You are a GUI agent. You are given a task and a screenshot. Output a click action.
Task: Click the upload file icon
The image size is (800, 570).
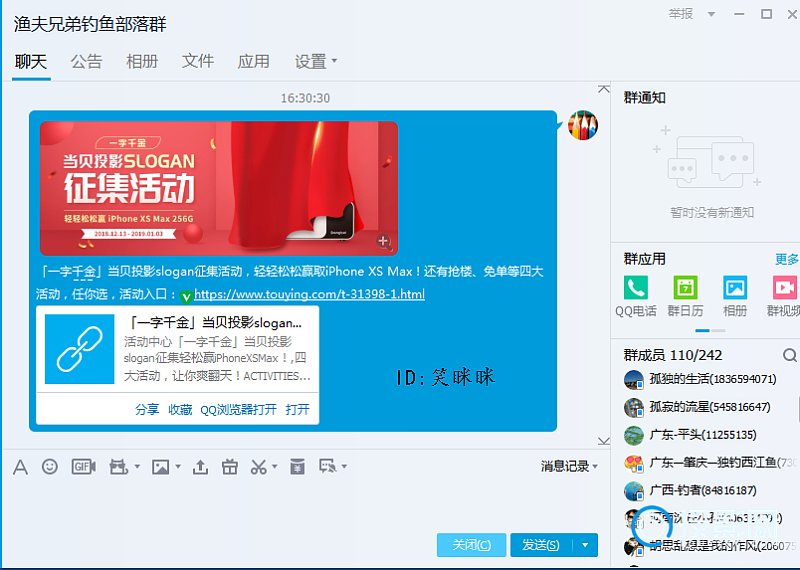coord(200,466)
